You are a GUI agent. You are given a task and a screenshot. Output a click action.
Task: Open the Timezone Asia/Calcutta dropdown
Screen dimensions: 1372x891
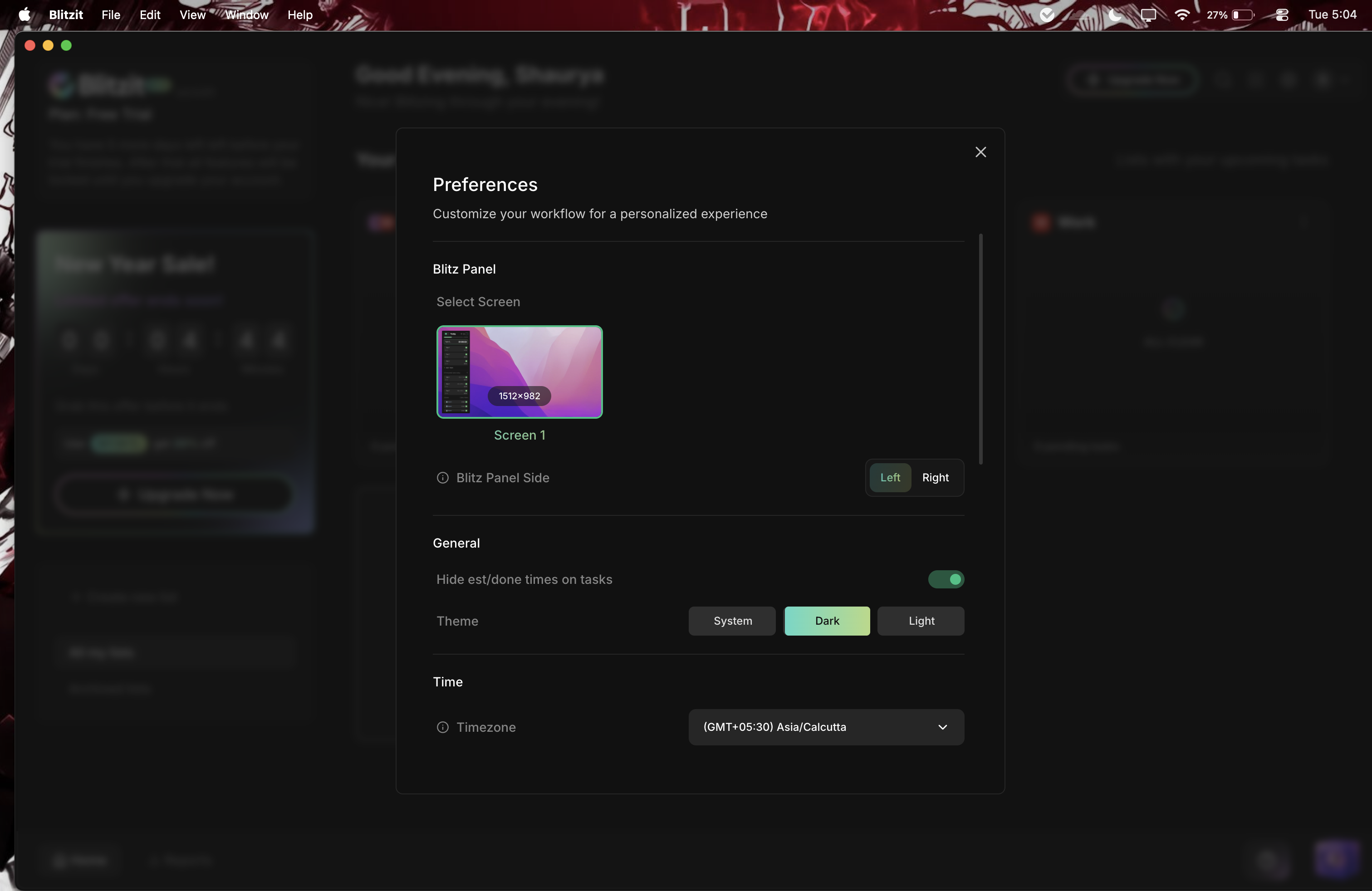[826, 727]
